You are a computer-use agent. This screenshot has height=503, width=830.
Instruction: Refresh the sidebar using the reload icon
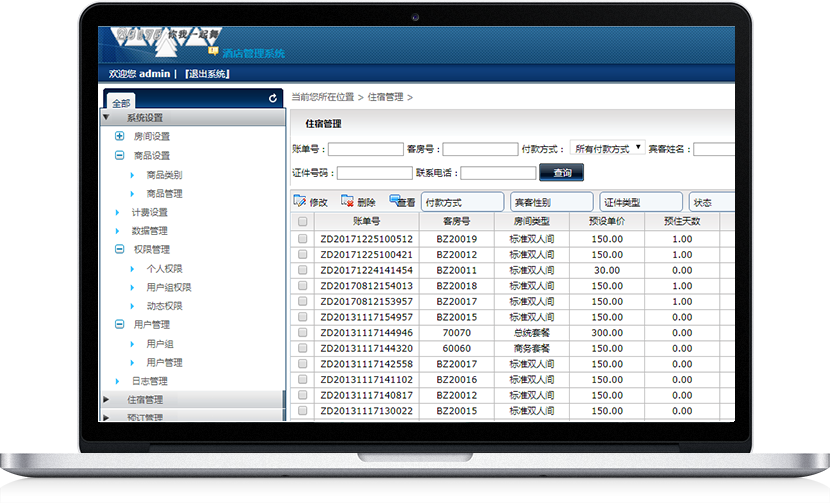click(273, 99)
